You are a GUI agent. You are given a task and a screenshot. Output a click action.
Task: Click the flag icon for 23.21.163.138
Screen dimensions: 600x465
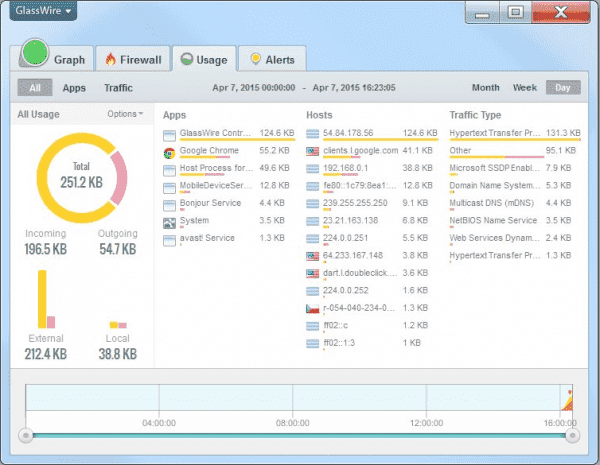312,221
